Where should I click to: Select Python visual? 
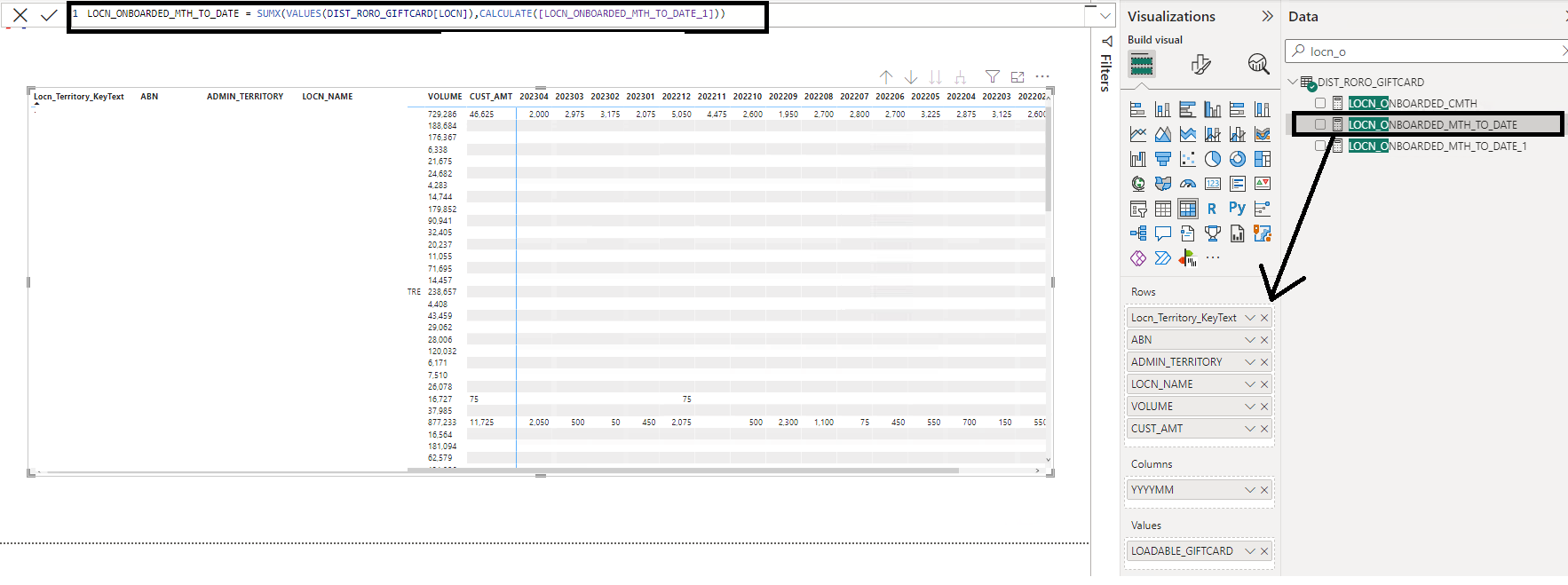coord(1238,209)
